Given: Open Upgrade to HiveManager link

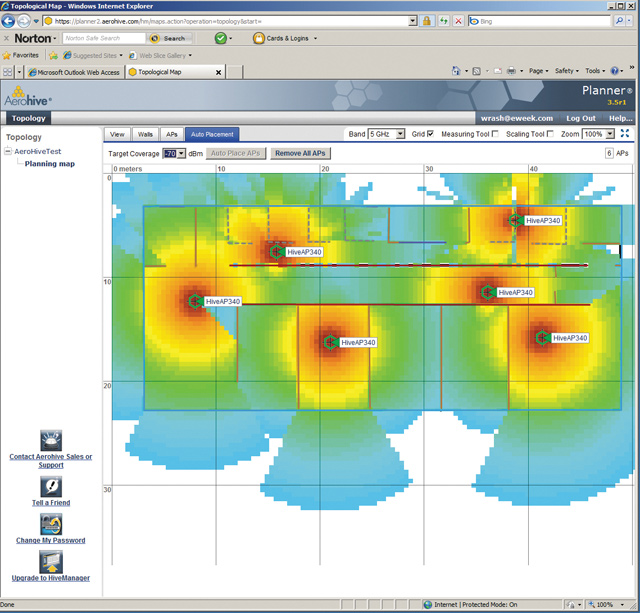Looking at the screenshot, I should tap(51, 578).
